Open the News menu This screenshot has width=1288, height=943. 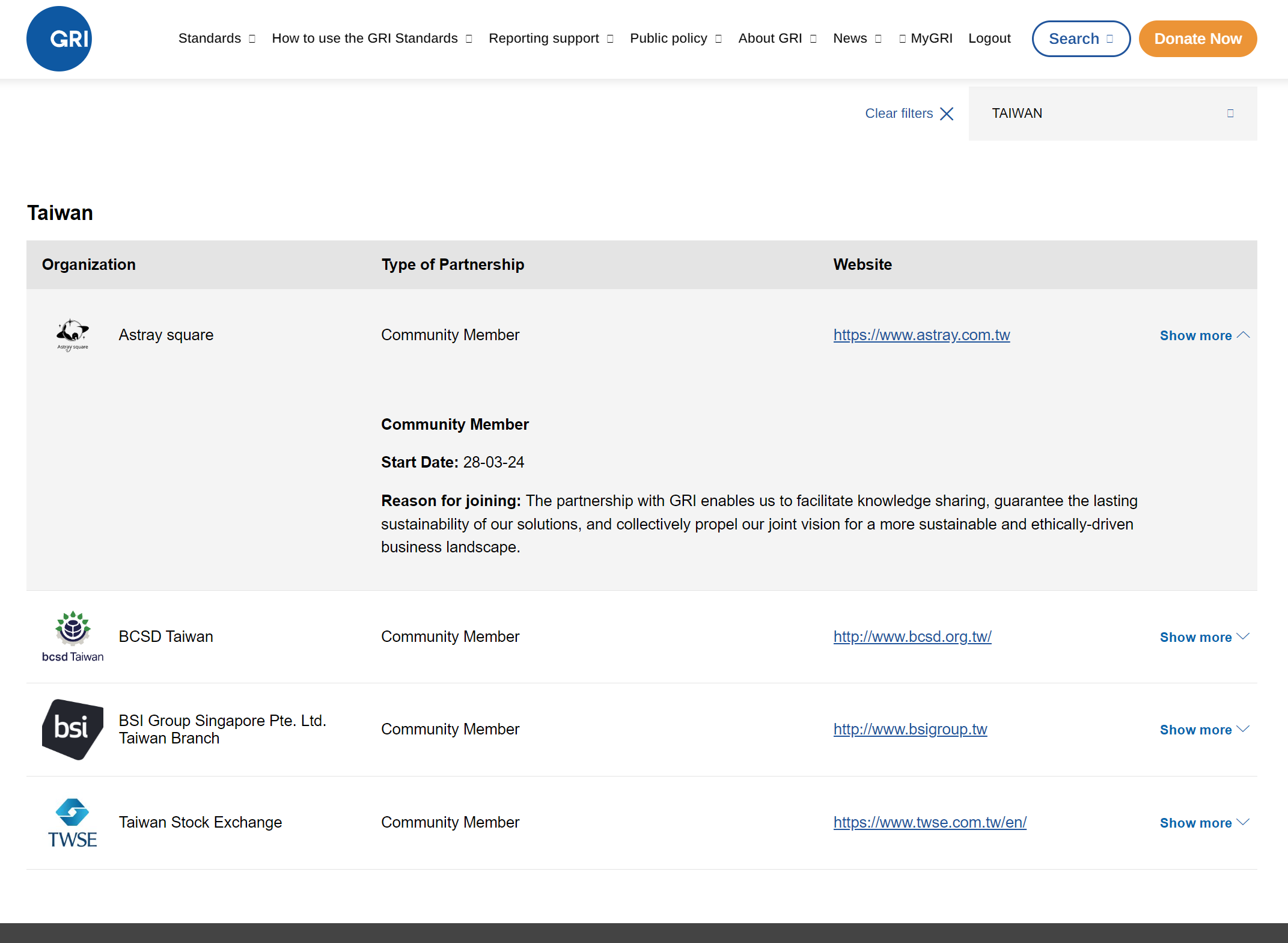[858, 38]
